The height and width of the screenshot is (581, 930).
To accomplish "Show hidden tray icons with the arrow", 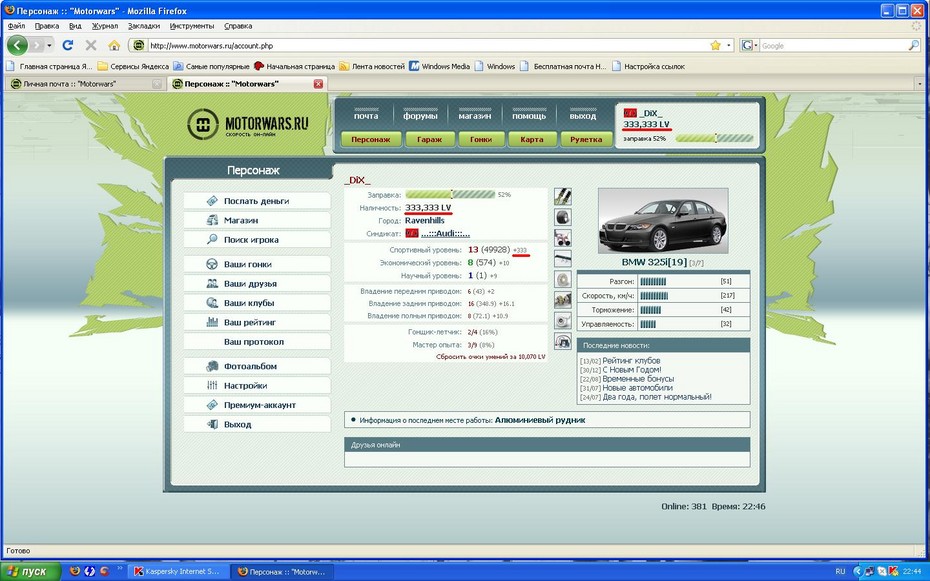I will click(858, 572).
